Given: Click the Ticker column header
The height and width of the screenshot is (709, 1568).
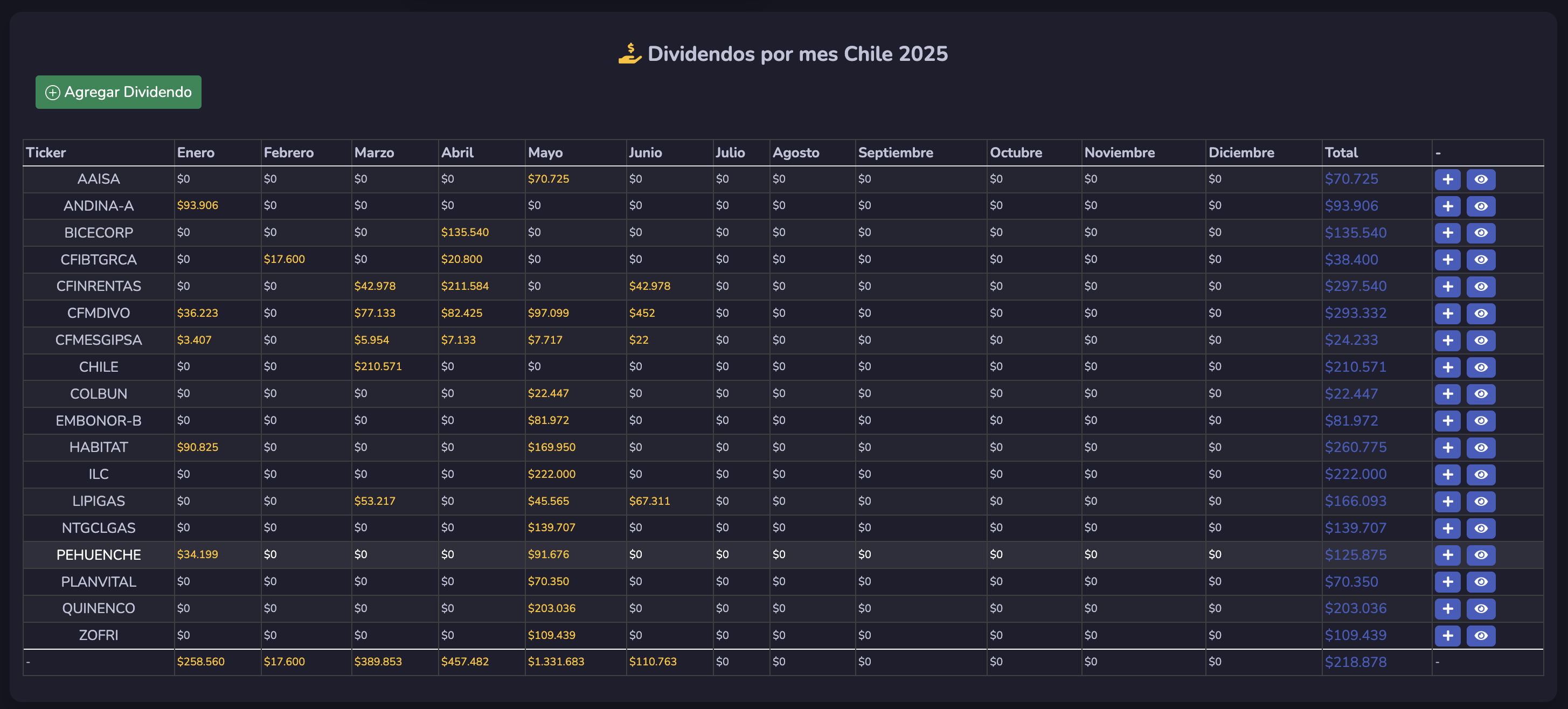Looking at the screenshot, I should (46, 153).
